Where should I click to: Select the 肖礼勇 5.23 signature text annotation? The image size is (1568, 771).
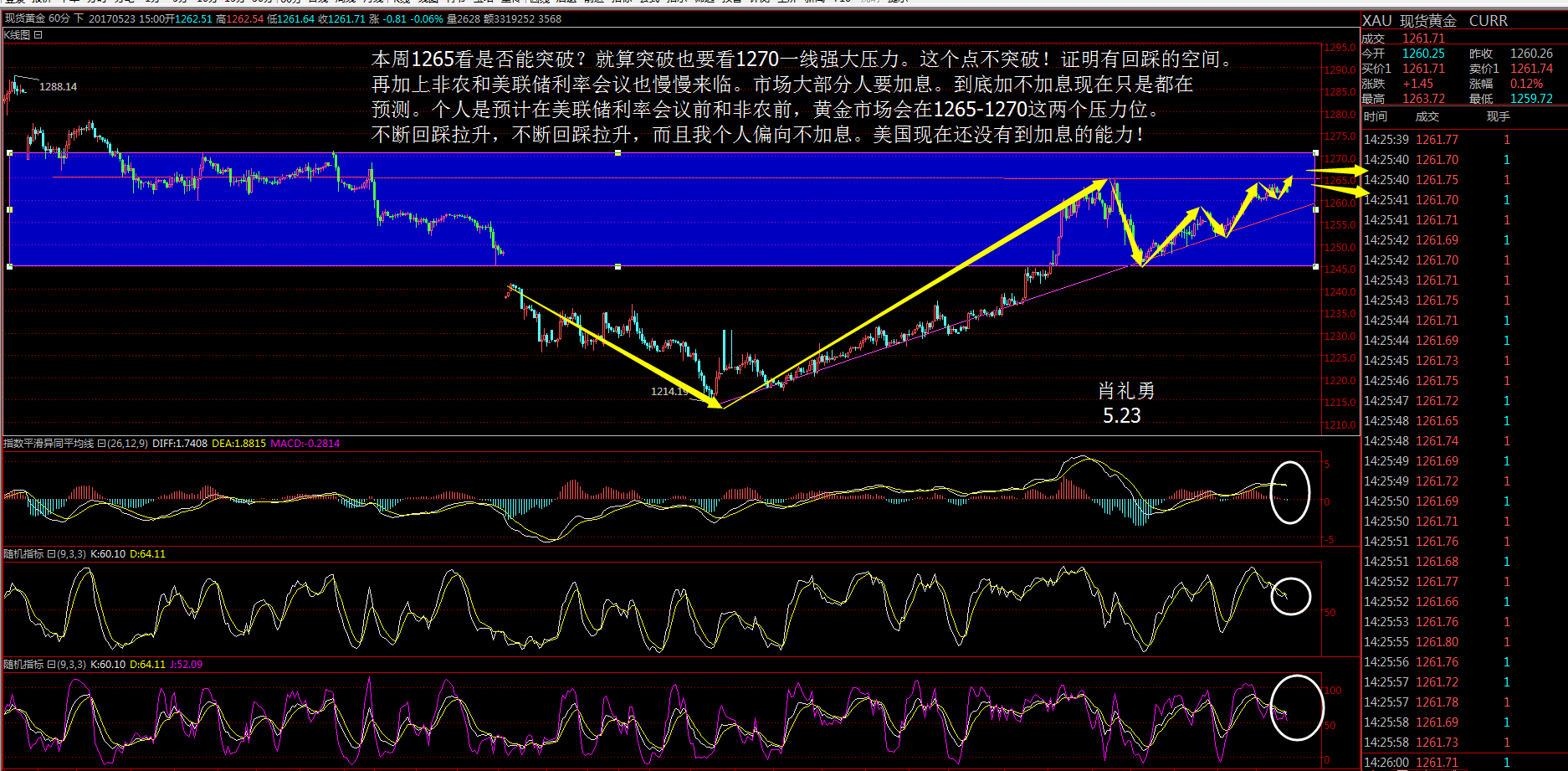point(1125,403)
